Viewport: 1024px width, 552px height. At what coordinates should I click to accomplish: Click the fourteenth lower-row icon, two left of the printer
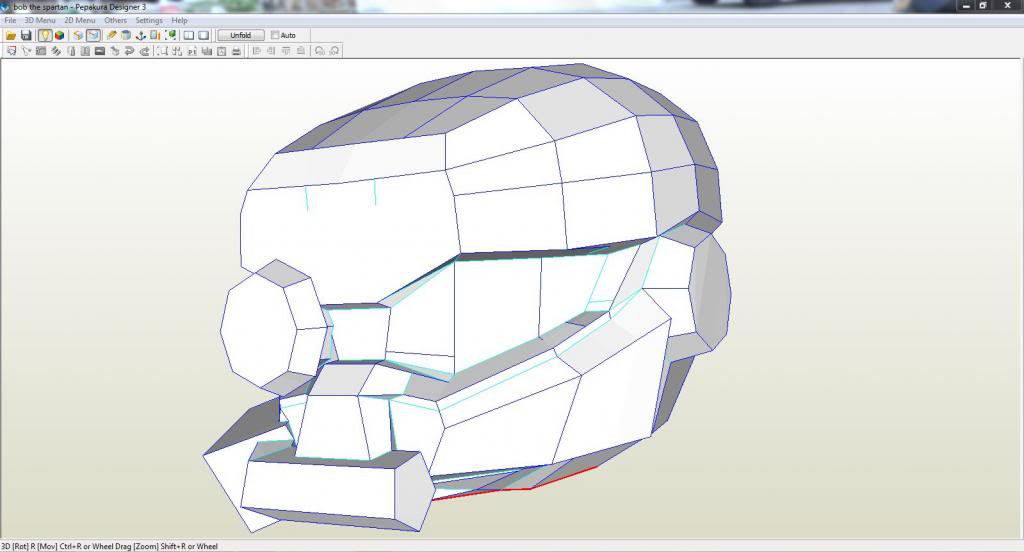click(x=207, y=51)
